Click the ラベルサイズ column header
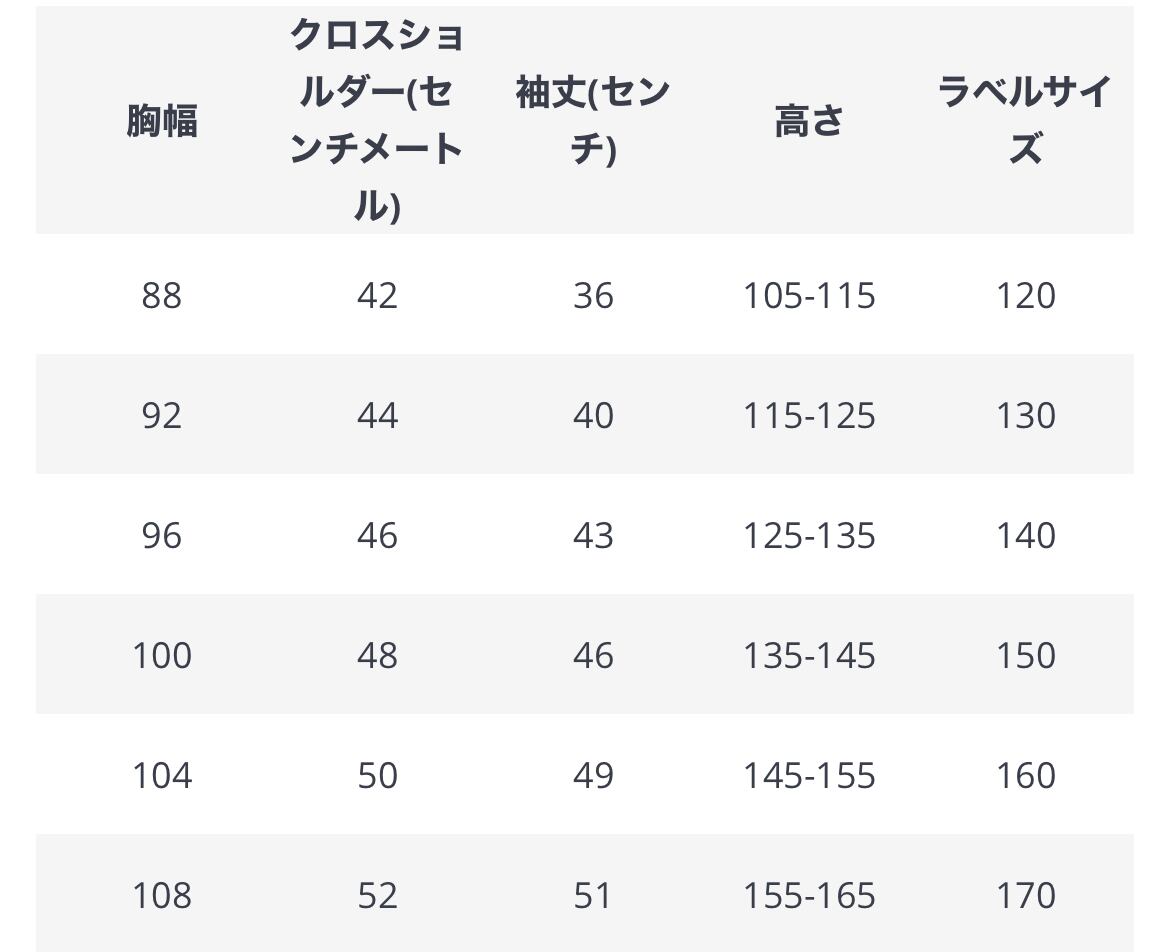Image resolution: width=1170 pixels, height=952 pixels. pyautogui.click(x=1025, y=121)
